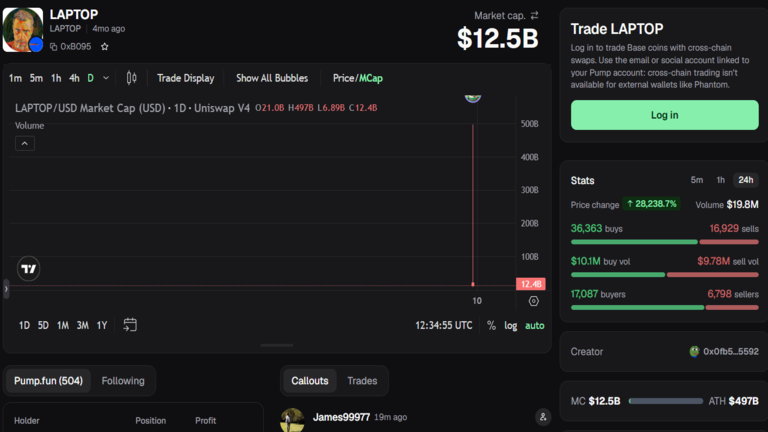Toggle percent scale on chart
Screen dimensions: 768x432
(491, 325)
